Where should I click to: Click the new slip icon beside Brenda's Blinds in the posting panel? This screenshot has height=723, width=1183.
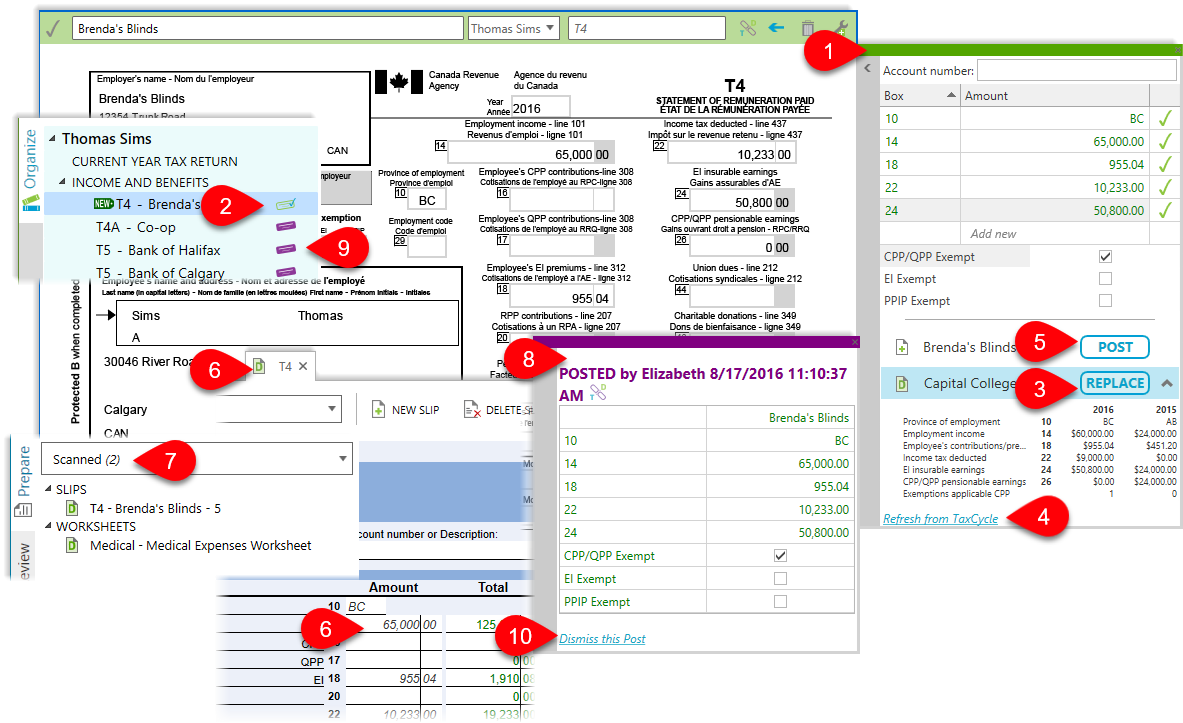[x=902, y=347]
